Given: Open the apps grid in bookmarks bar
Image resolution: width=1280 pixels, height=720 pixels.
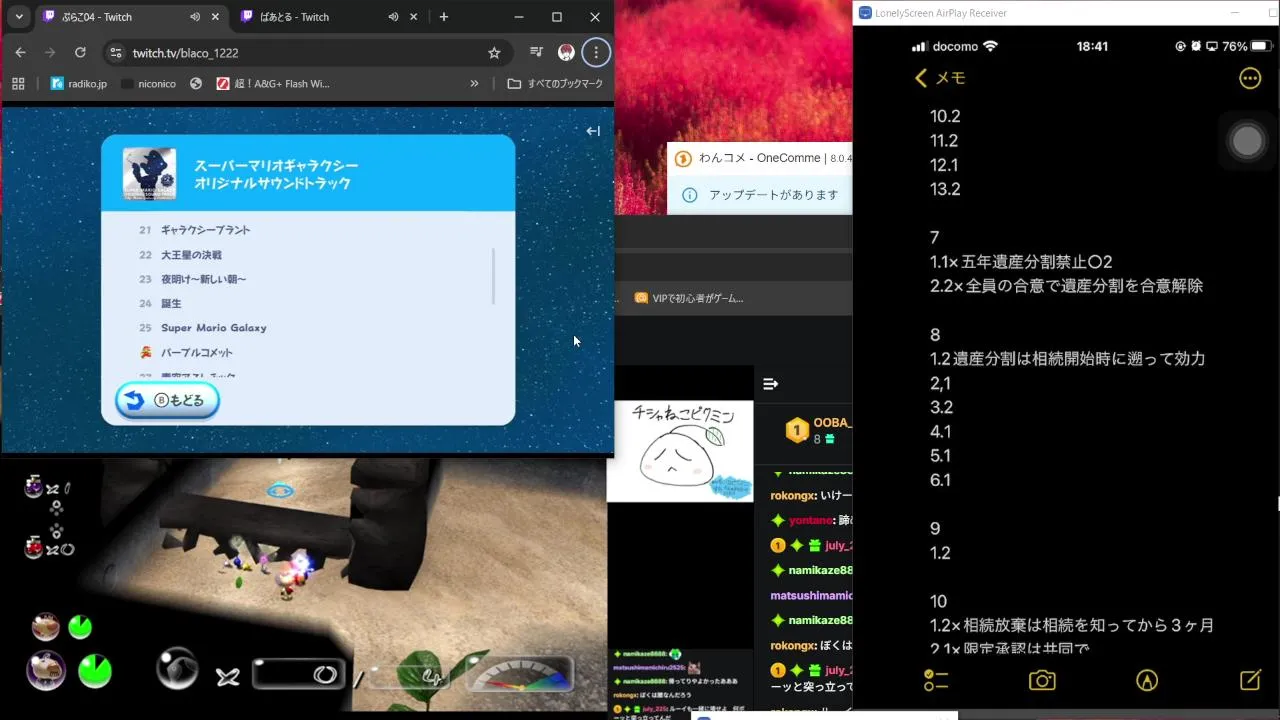Looking at the screenshot, I should (x=18, y=84).
